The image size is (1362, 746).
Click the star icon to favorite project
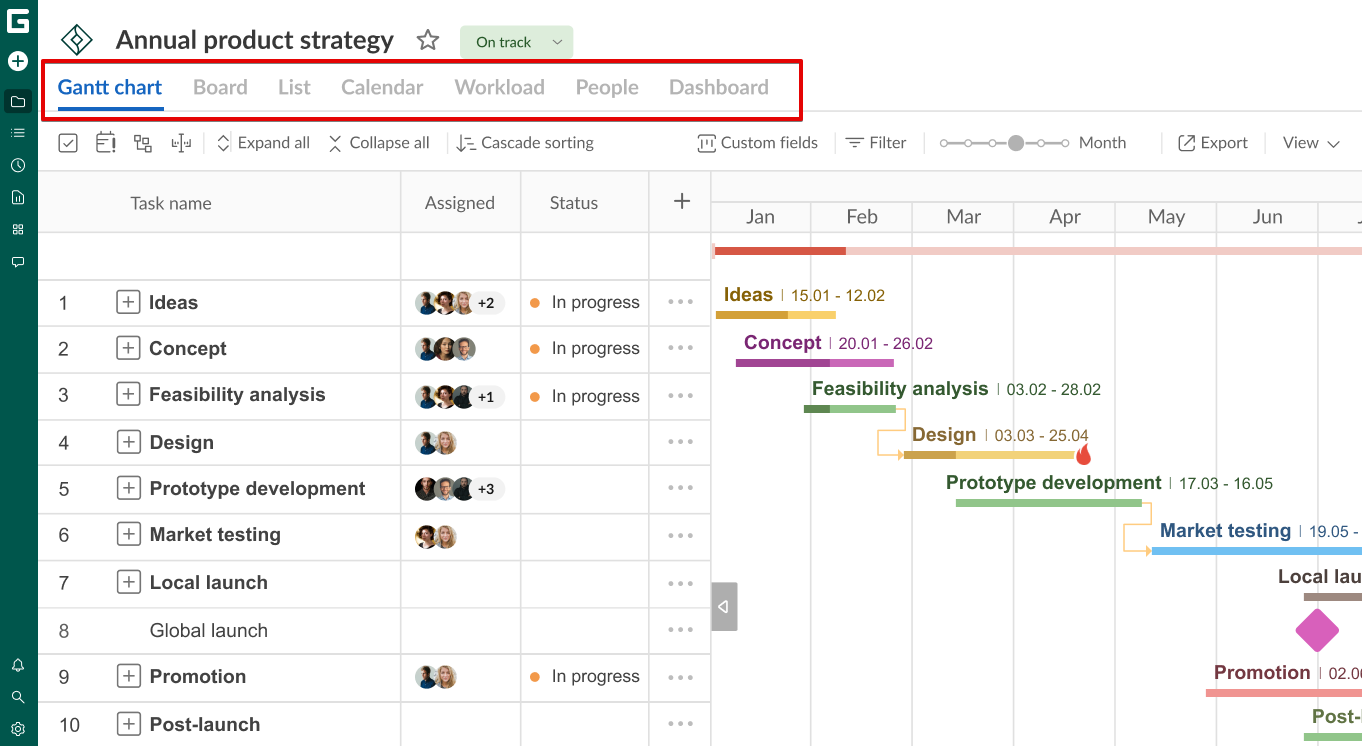(428, 40)
